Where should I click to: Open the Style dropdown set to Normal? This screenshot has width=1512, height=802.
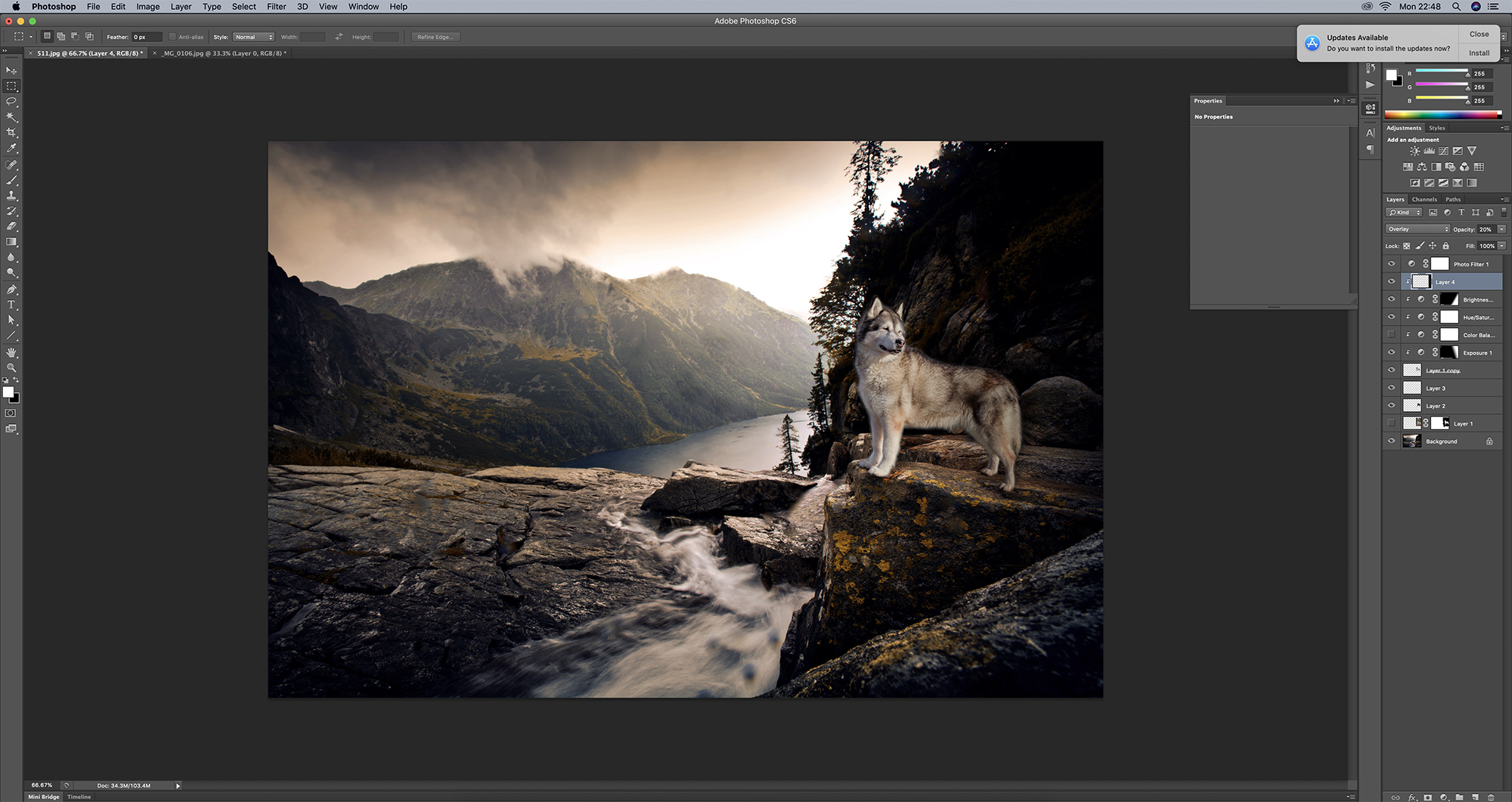[253, 37]
